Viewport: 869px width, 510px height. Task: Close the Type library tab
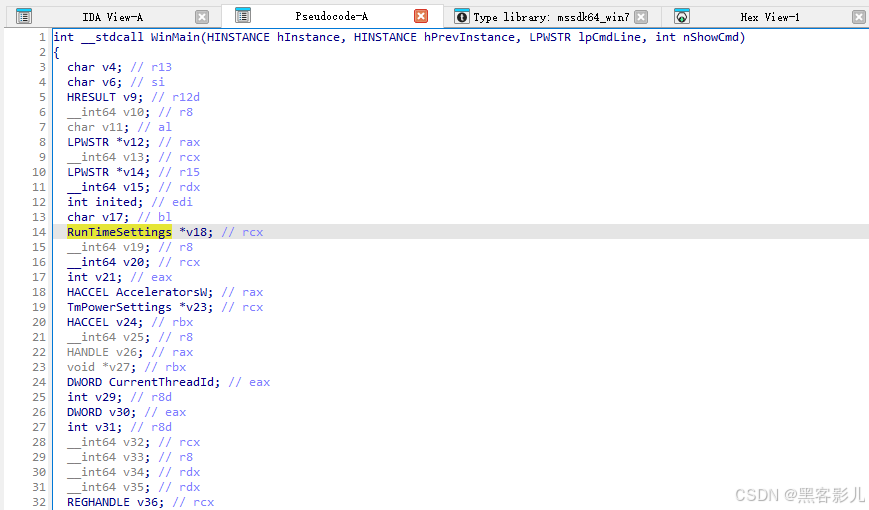[x=641, y=17]
